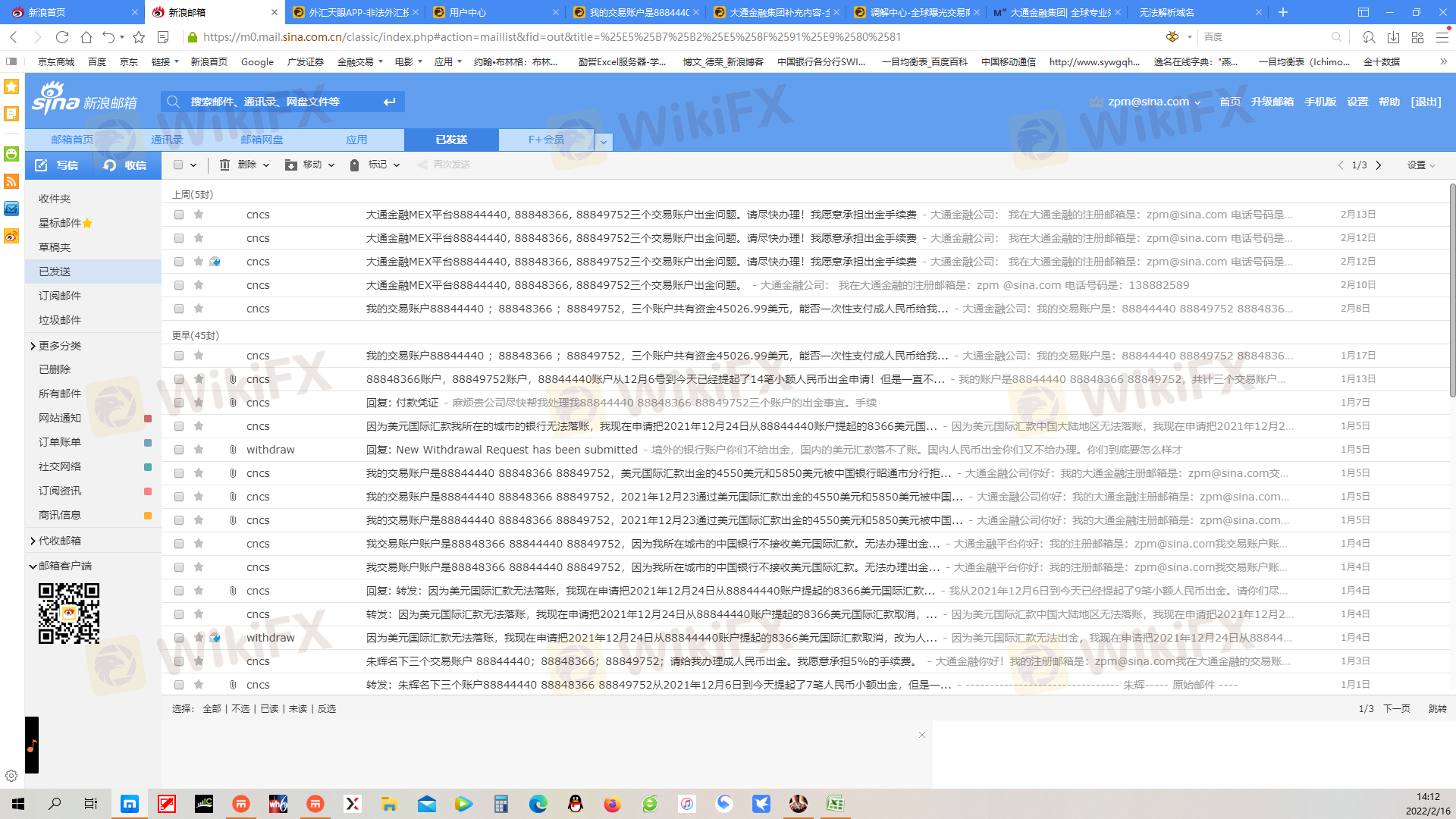Image resolution: width=1456 pixels, height=819 pixels.
Task: Open the tab overflow dropdown after F+会员
Action: (604, 142)
